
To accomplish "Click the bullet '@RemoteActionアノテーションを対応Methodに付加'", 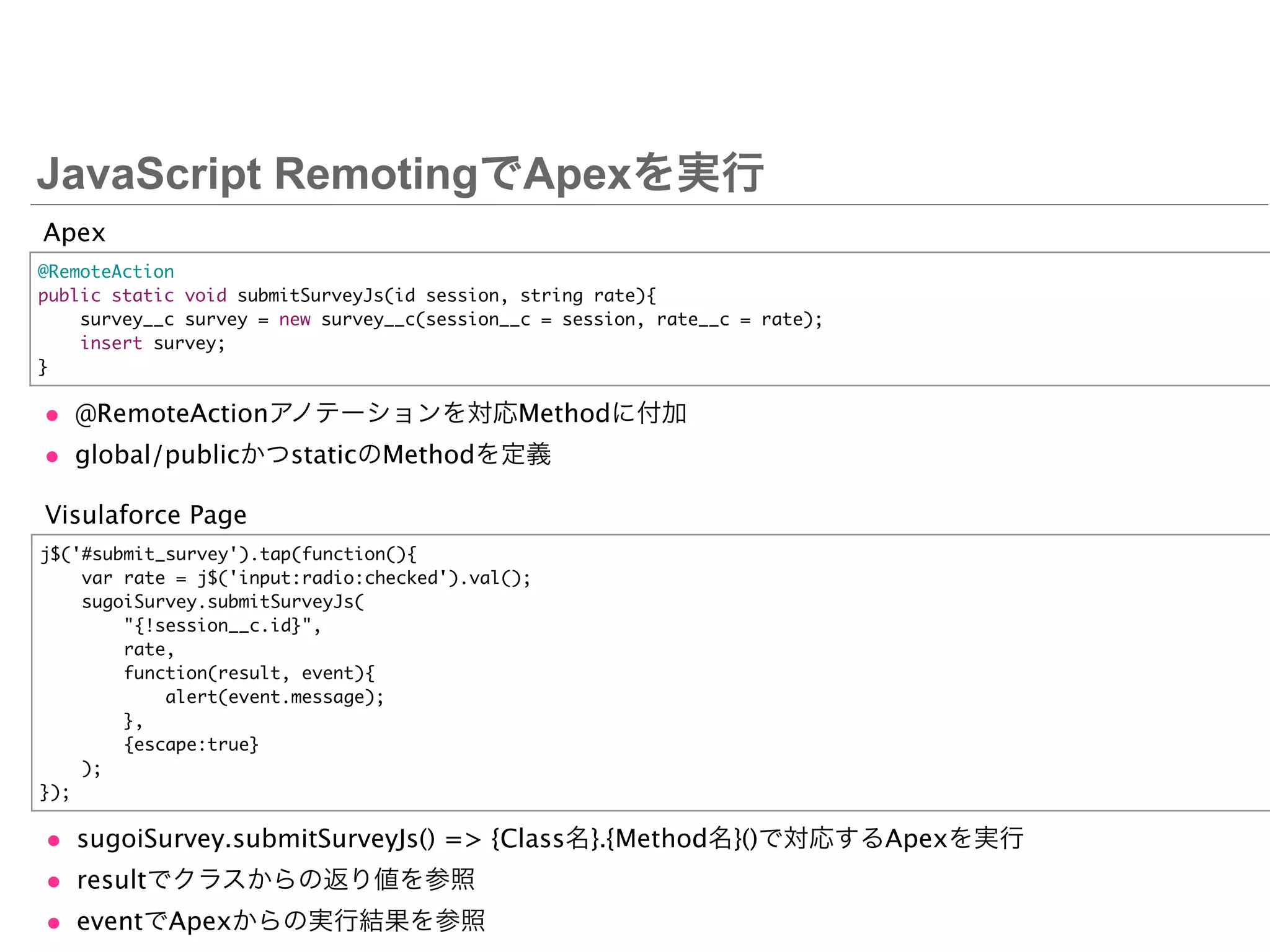I will click(380, 413).
